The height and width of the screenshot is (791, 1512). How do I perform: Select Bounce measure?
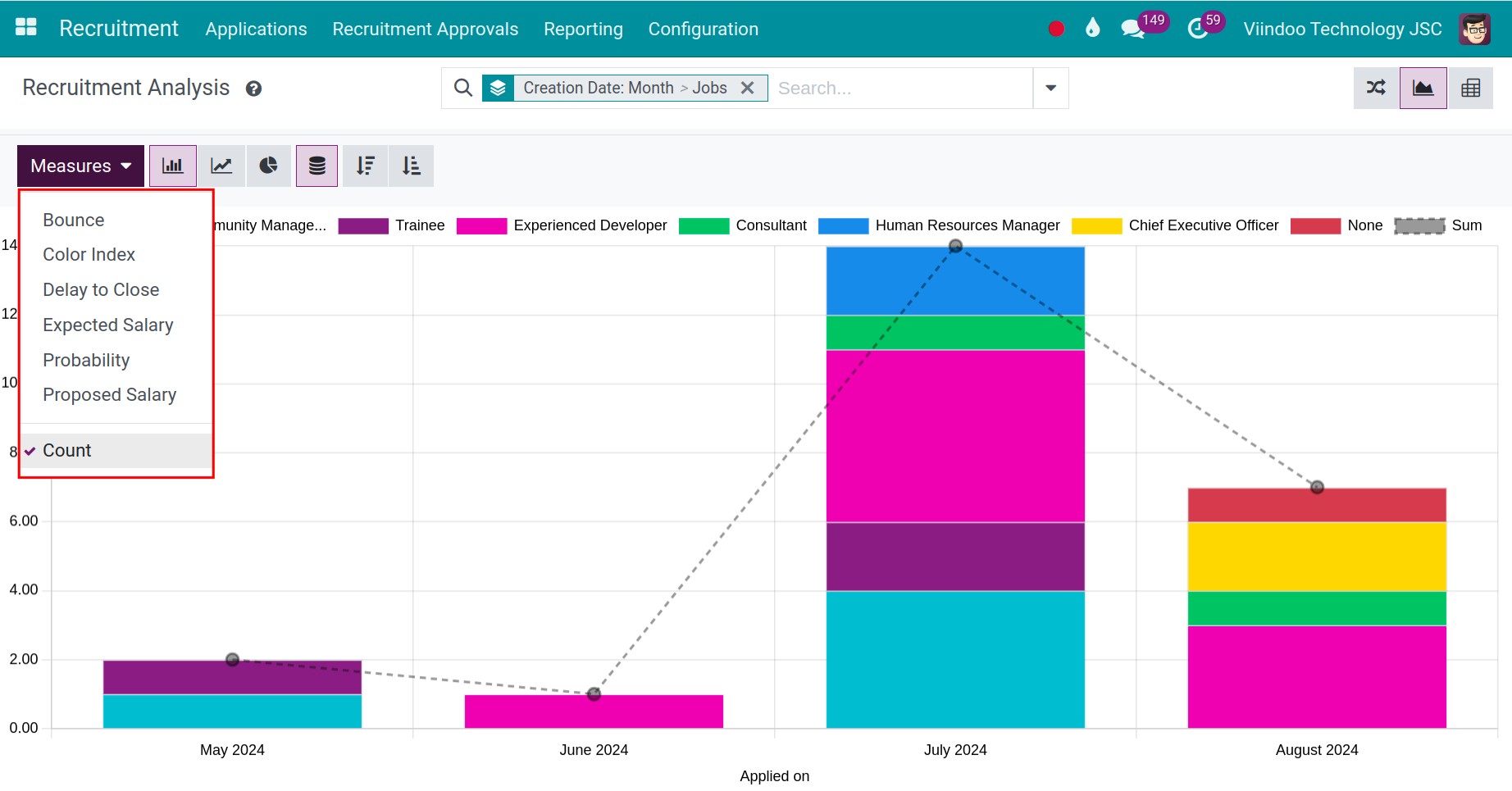pyautogui.click(x=116, y=220)
